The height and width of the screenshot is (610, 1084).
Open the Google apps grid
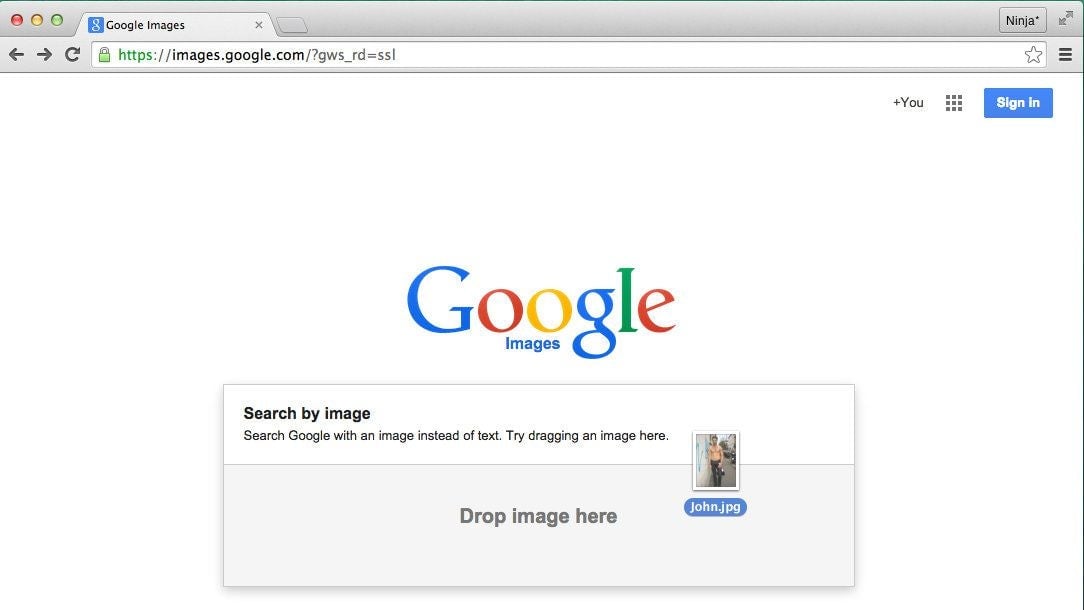(954, 103)
